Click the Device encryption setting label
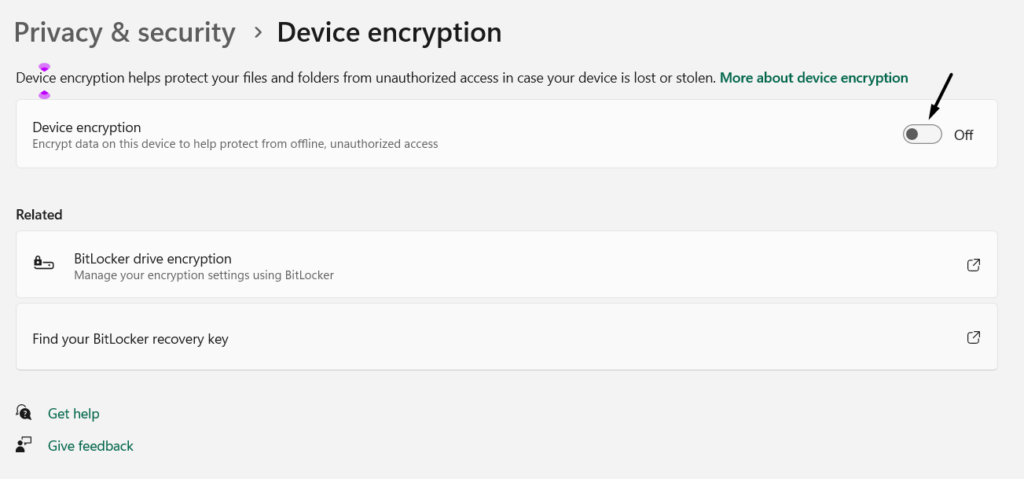The width and height of the screenshot is (1024, 479). click(x=86, y=127)
